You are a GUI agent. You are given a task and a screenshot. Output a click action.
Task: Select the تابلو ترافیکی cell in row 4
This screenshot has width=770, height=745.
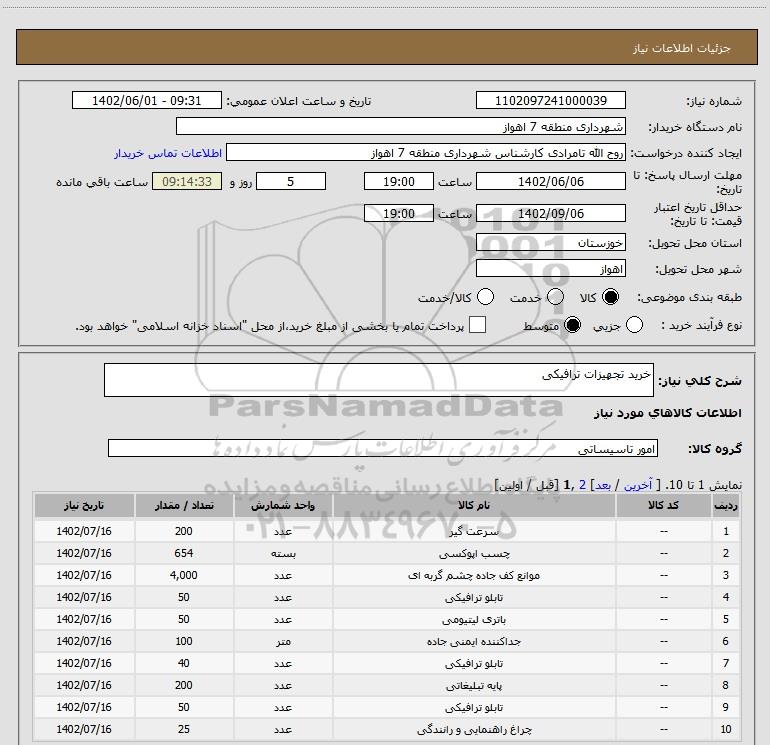[474, 597]
